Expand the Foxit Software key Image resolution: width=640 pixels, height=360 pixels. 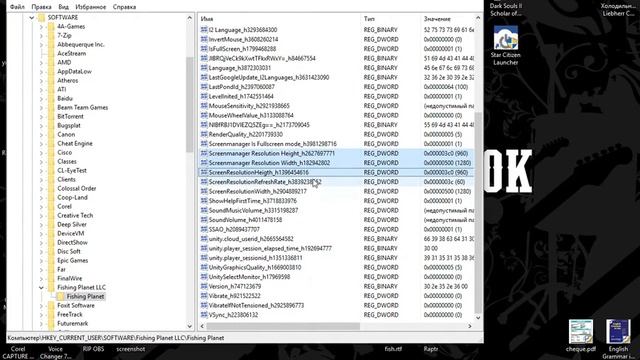(41, 305)
